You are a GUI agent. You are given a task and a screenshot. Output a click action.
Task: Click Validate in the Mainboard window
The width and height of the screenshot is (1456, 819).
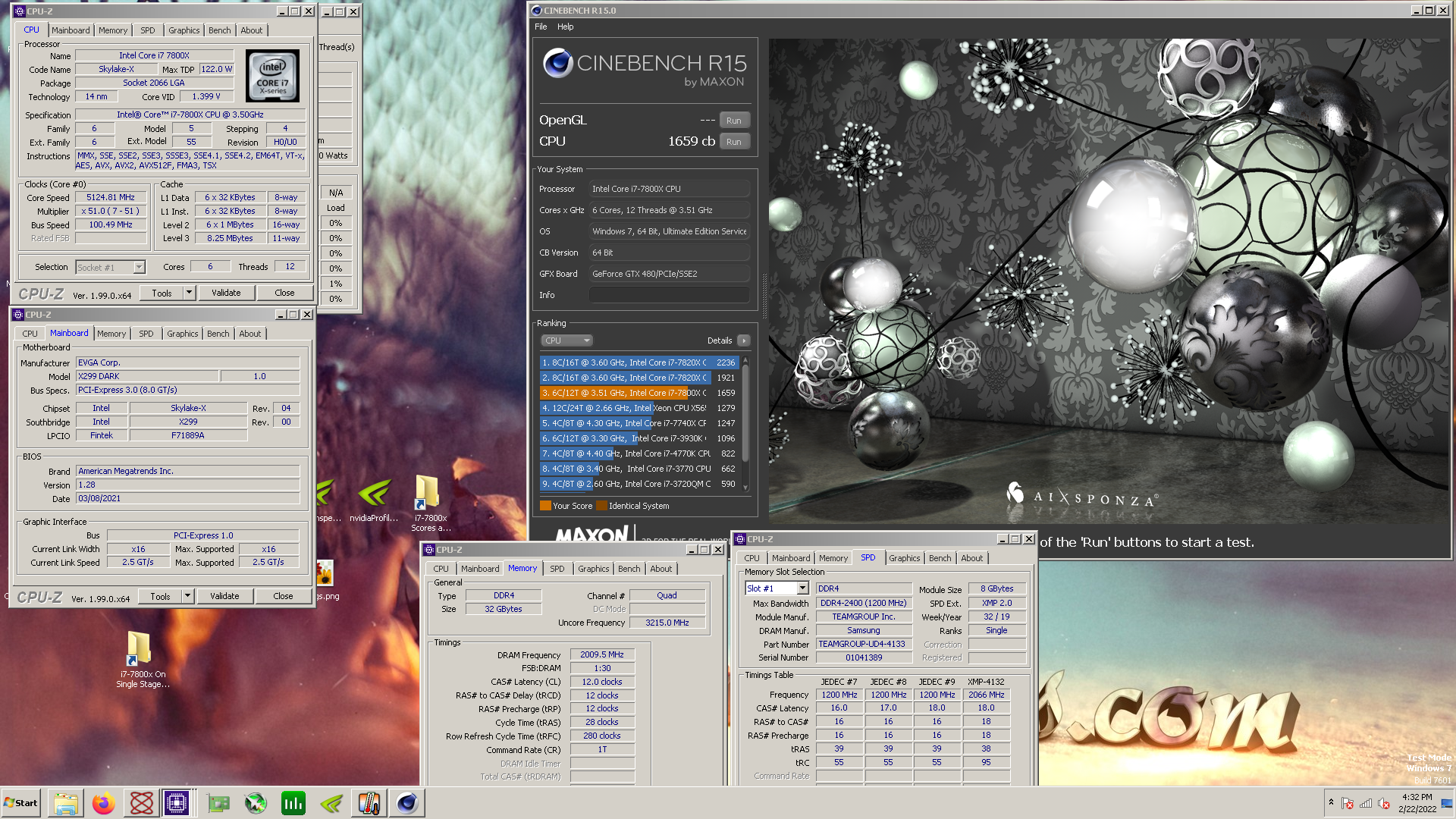point(224,596)
